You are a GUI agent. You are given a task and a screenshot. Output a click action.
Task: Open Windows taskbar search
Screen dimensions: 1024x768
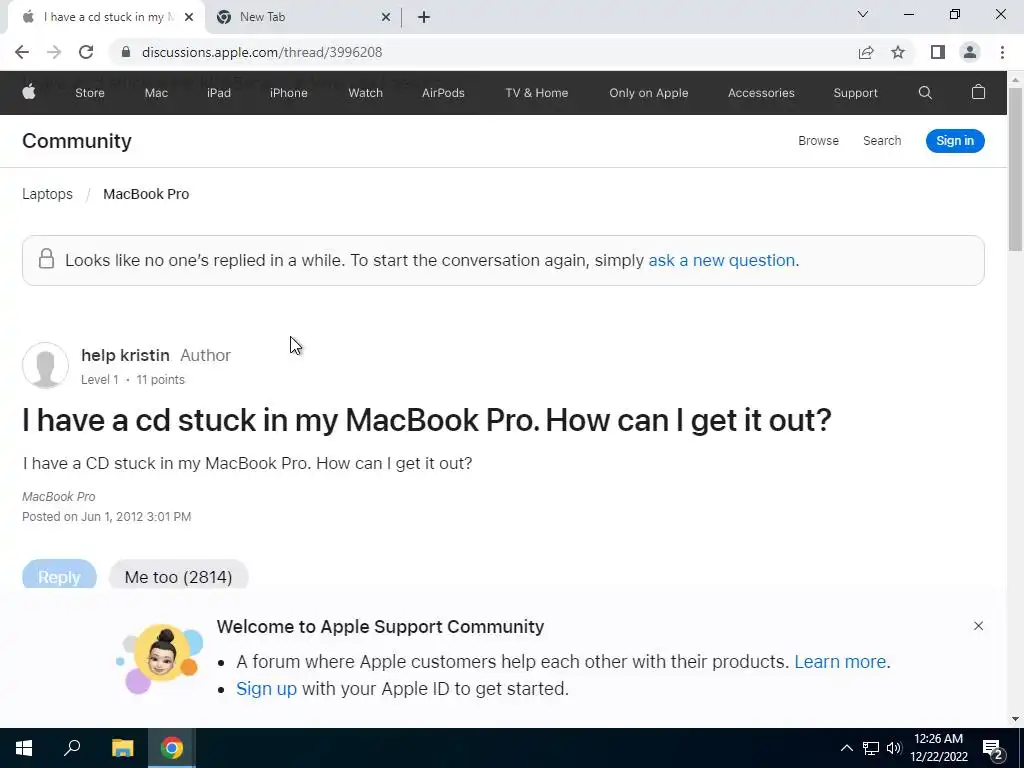72,748
